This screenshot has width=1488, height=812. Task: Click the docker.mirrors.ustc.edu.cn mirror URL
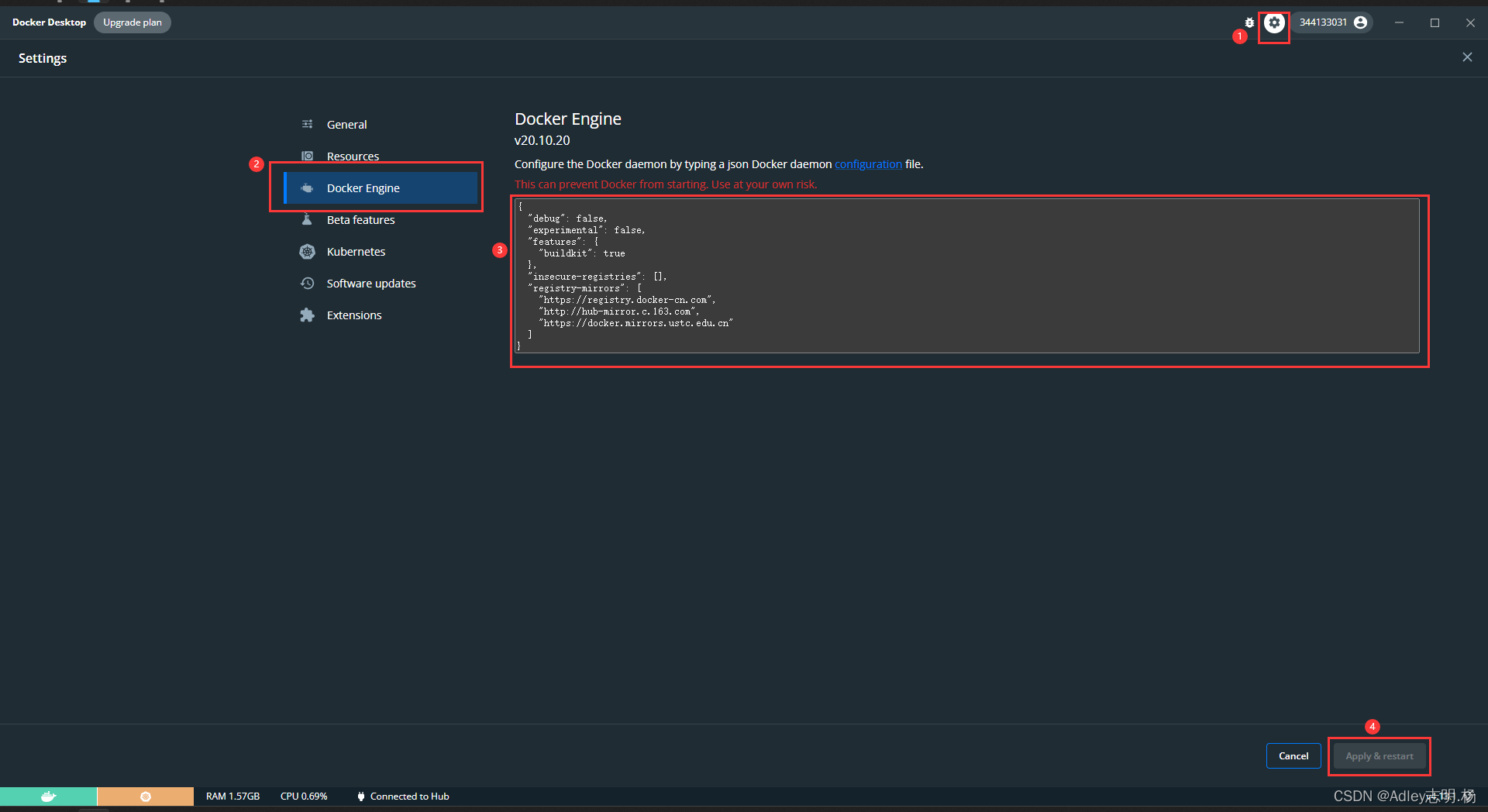(x=635, y=323)
